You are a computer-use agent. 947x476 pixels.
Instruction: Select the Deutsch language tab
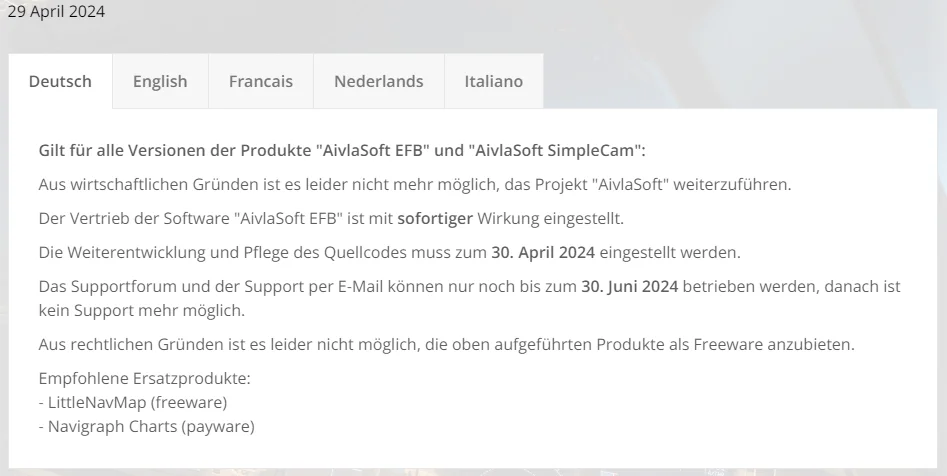(60, 82)
